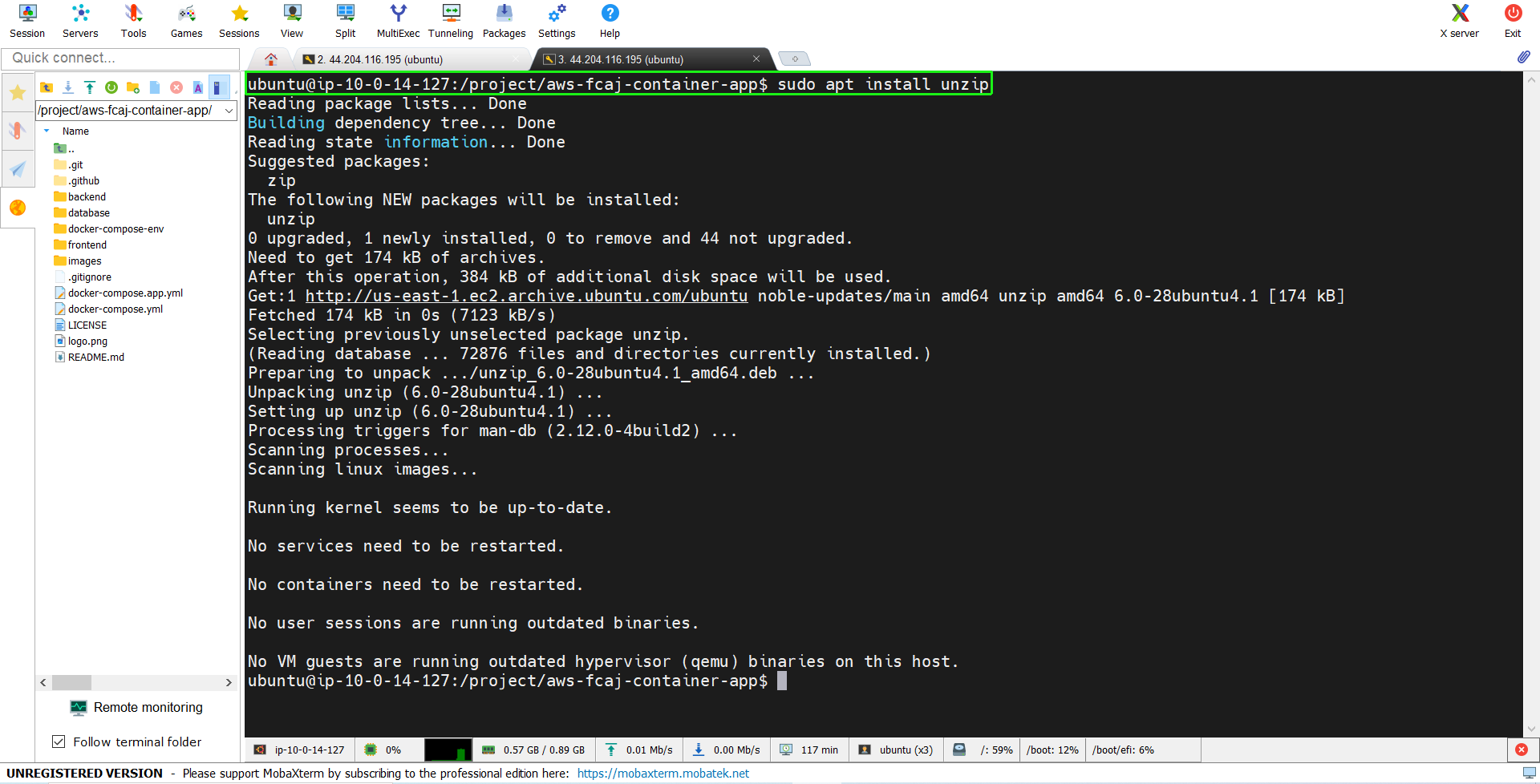Open the View toolbar button
Screen dimensions: 1540x784
tap(292, 21)
